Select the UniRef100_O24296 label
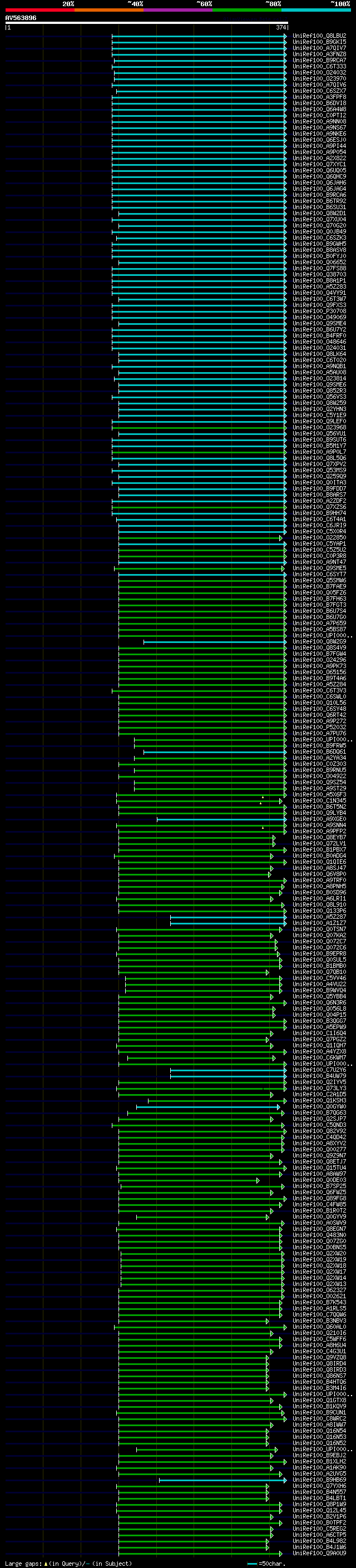The width and height of the screenshot is (356, 1568). tap(319, 660)
